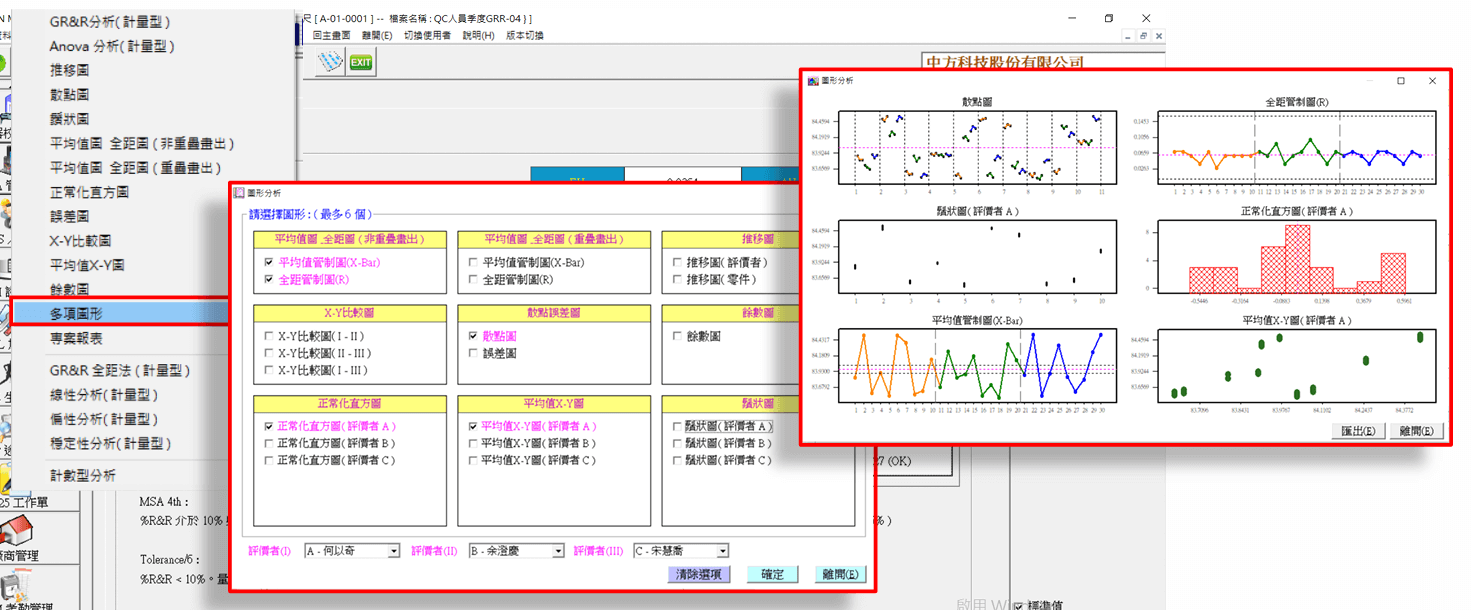Image resolution: width=1472 pixels, height=610 pixels.
Task: Click the 圖形分析 selection dialog title icon
Action: pos(239,192)
